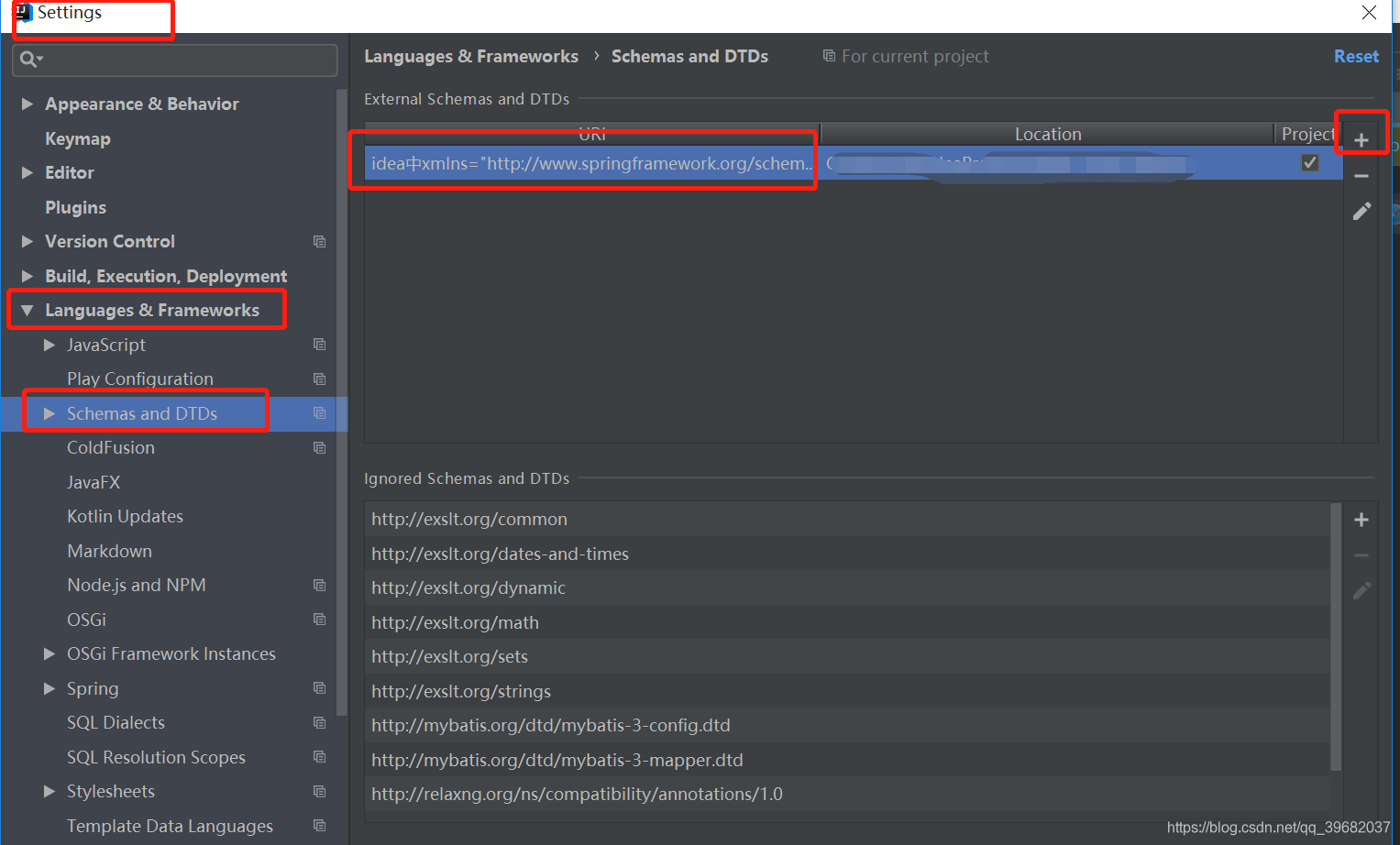Click the Project column header
1400x845 pixels.
pyautogui.click(x=1308, y=134)
